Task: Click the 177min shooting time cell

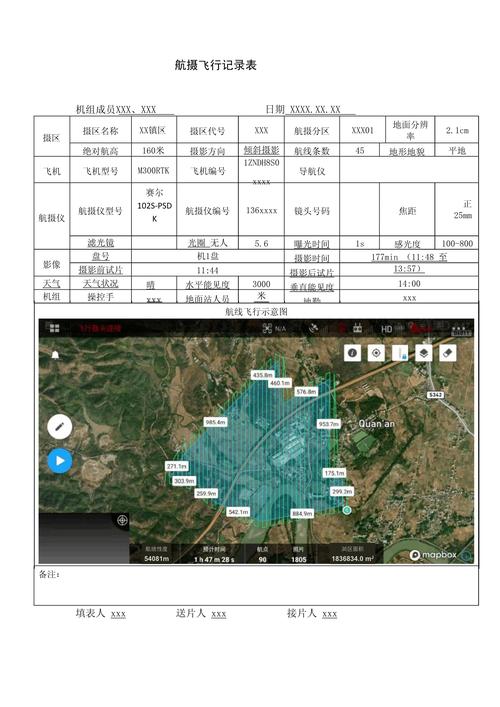Action: click(x=409, y=262)
